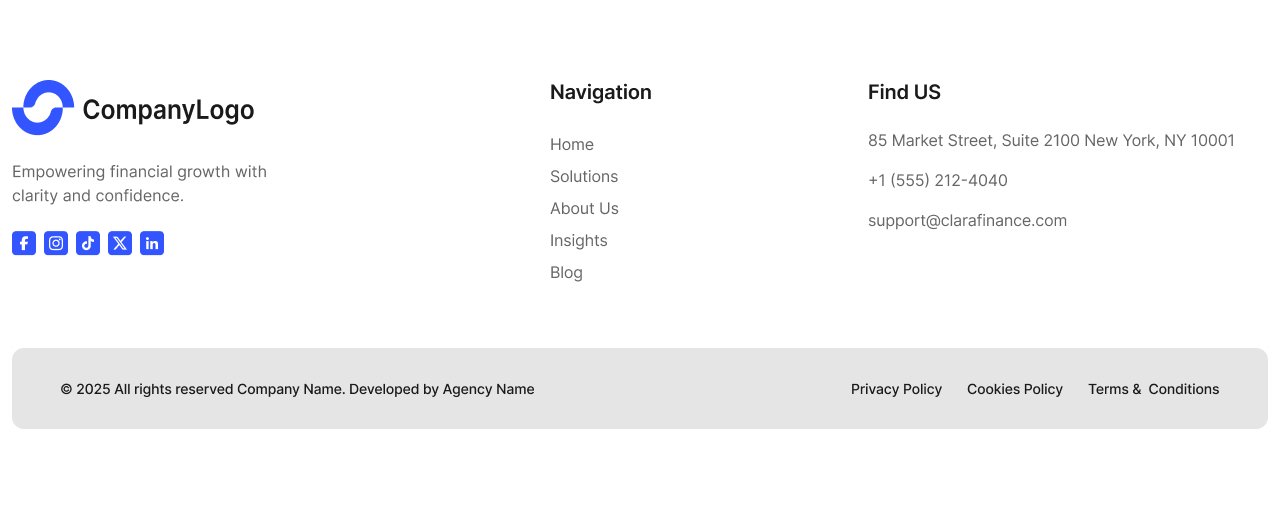Go to the Home navigation link
1280x509 pixels.
[572, 145]
